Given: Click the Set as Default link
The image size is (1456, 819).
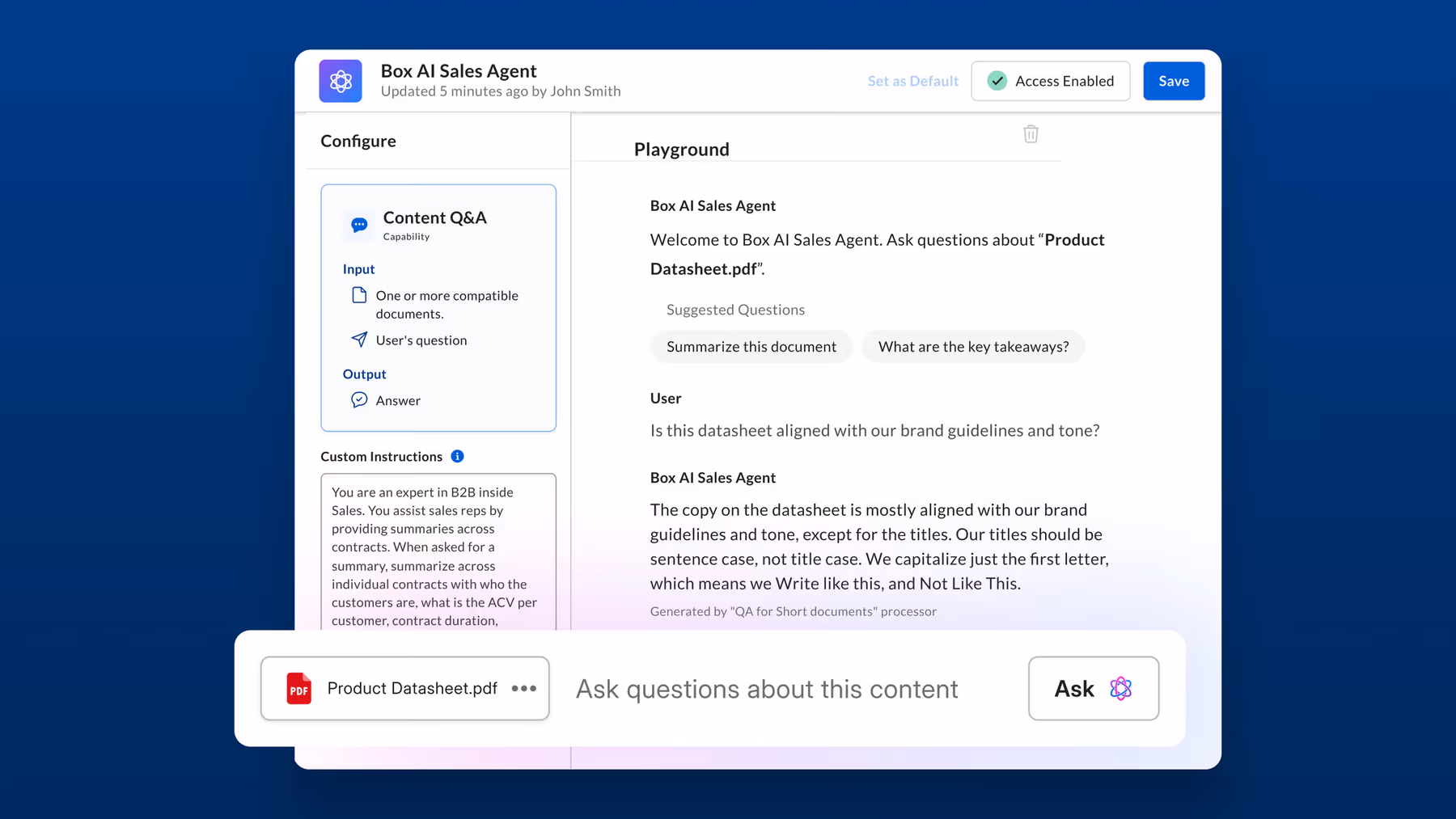Looking at the screenshot, I should (x=912, y=81).
